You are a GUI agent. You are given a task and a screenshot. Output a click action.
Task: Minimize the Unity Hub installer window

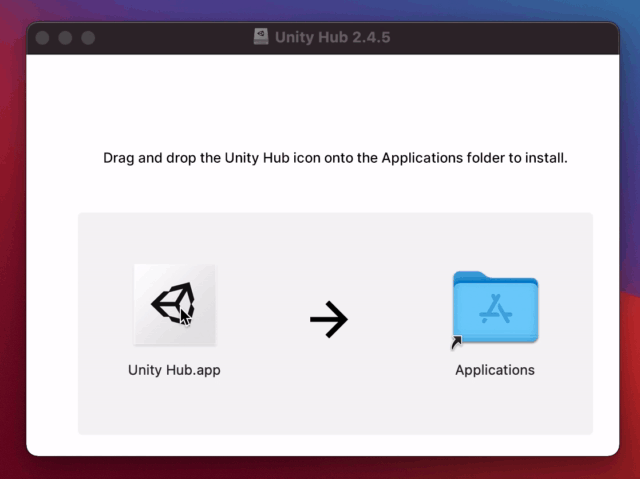click(x=65, y=38)
